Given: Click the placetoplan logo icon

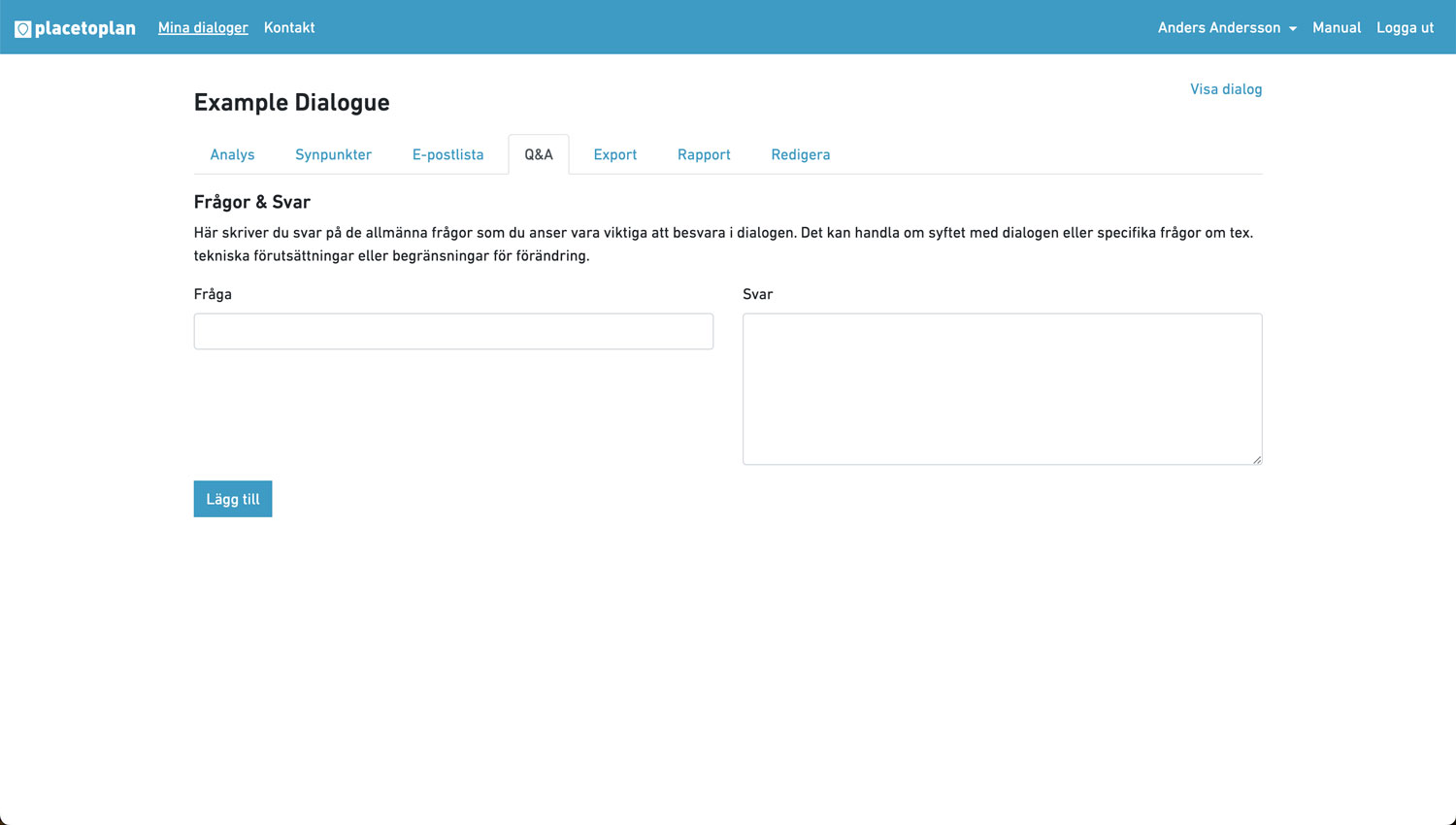Looking at the screenshot, I should (23, 29).
